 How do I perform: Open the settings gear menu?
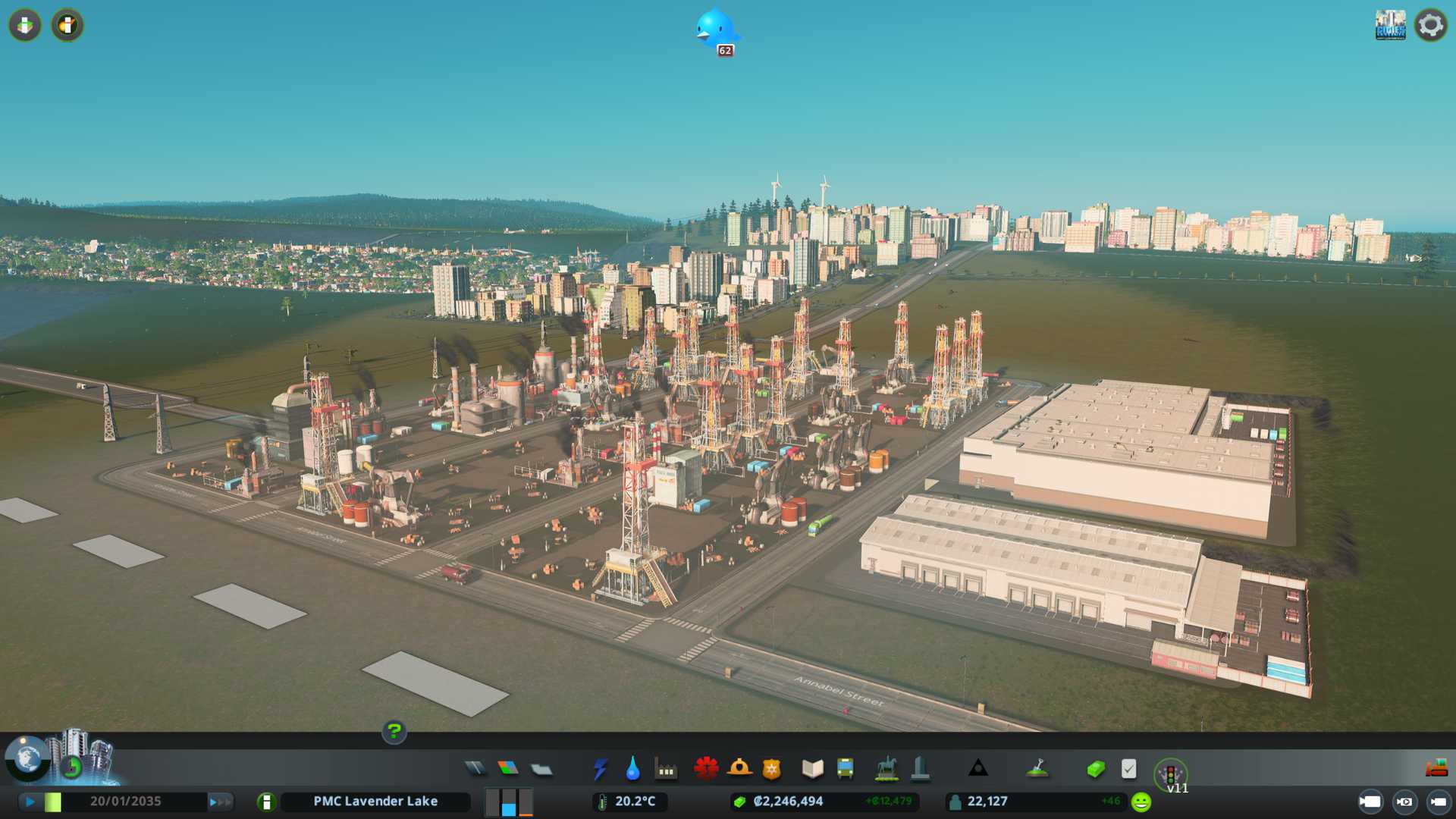pos(1430,25)
